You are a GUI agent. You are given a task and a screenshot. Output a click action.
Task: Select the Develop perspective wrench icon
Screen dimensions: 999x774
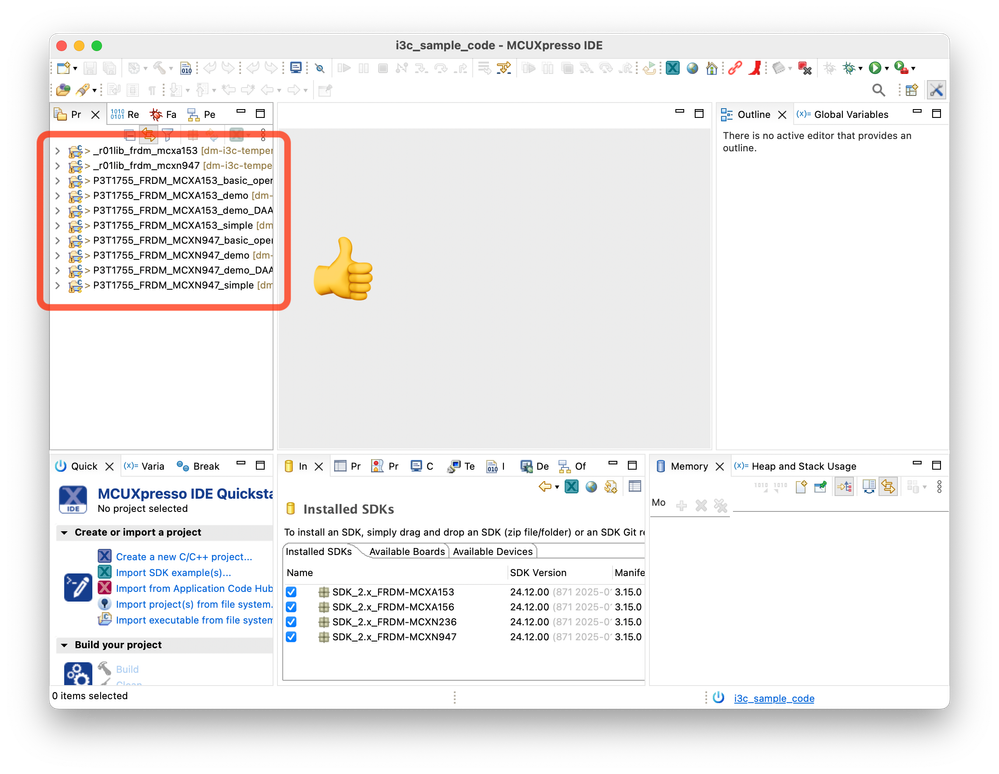coord(936,90)
